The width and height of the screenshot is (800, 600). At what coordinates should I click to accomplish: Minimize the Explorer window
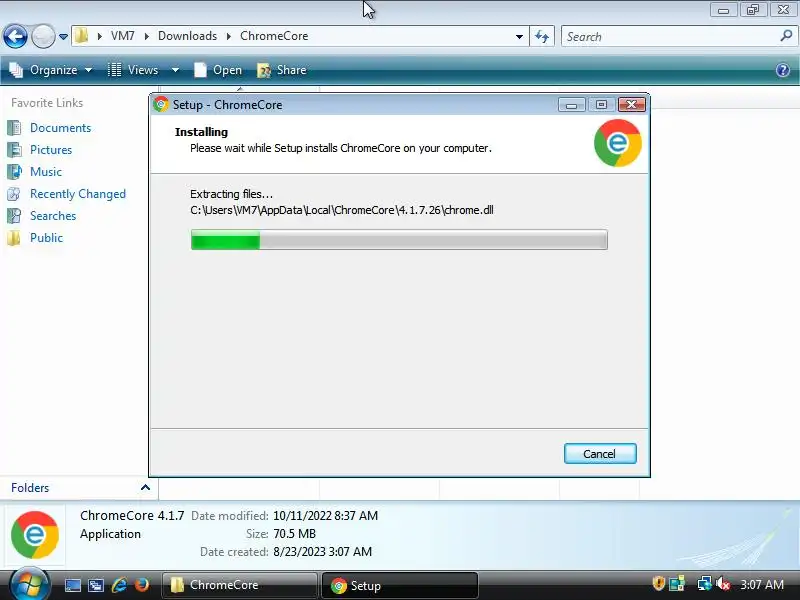(x=723, y=10)
